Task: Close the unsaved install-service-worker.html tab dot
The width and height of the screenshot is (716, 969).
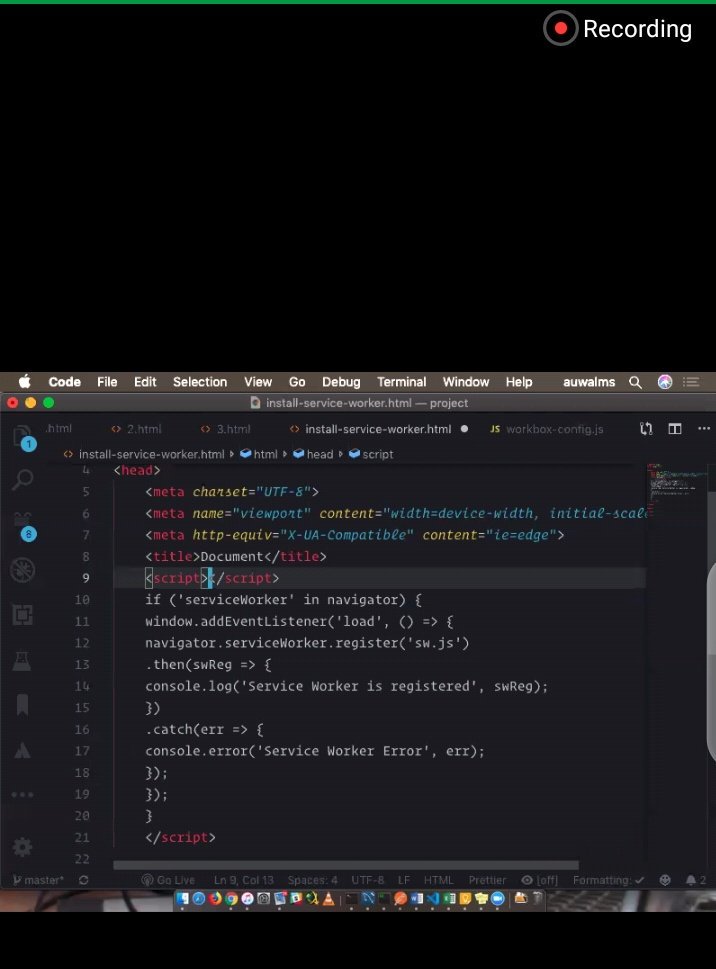Action: tap(464, 429)
